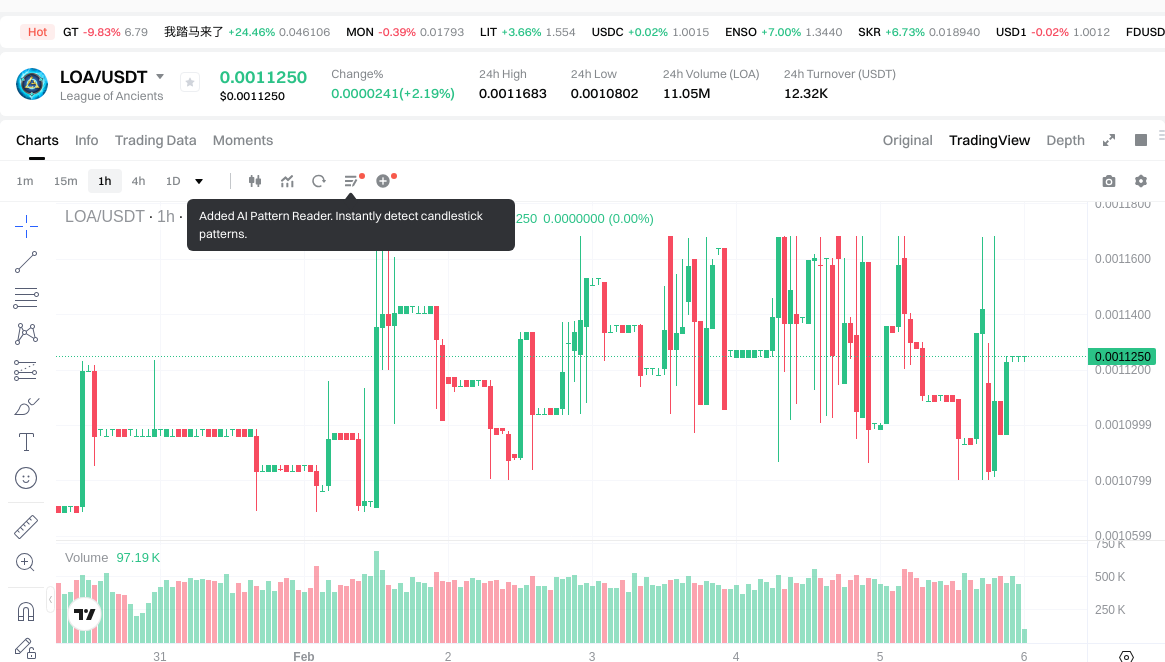Viewport: 1165px width, 662px height.
Task: Switch to the Depth chart view
Action: (x=1065, y=140)
